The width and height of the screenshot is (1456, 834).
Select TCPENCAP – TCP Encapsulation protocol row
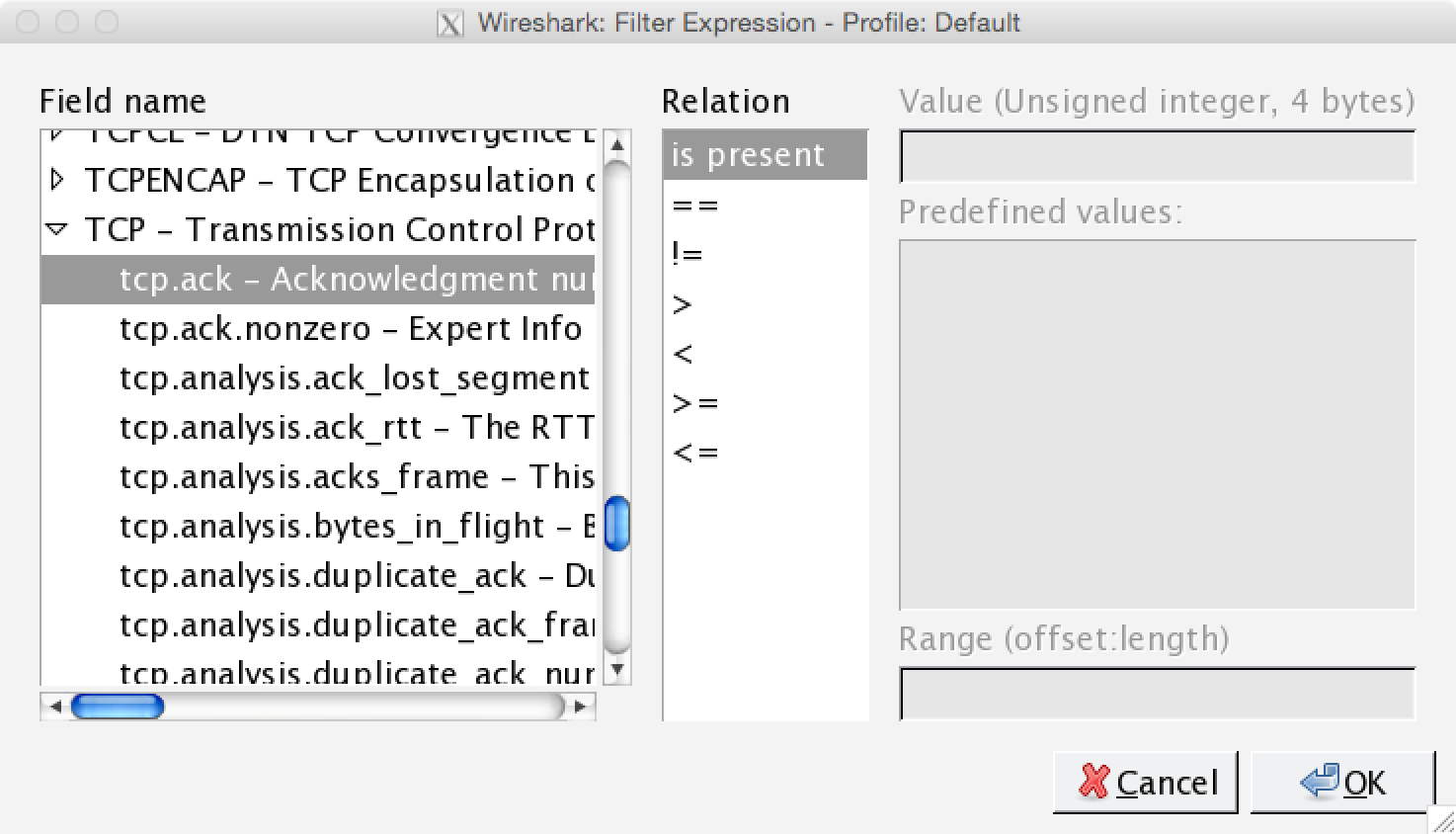coord(318,180)
